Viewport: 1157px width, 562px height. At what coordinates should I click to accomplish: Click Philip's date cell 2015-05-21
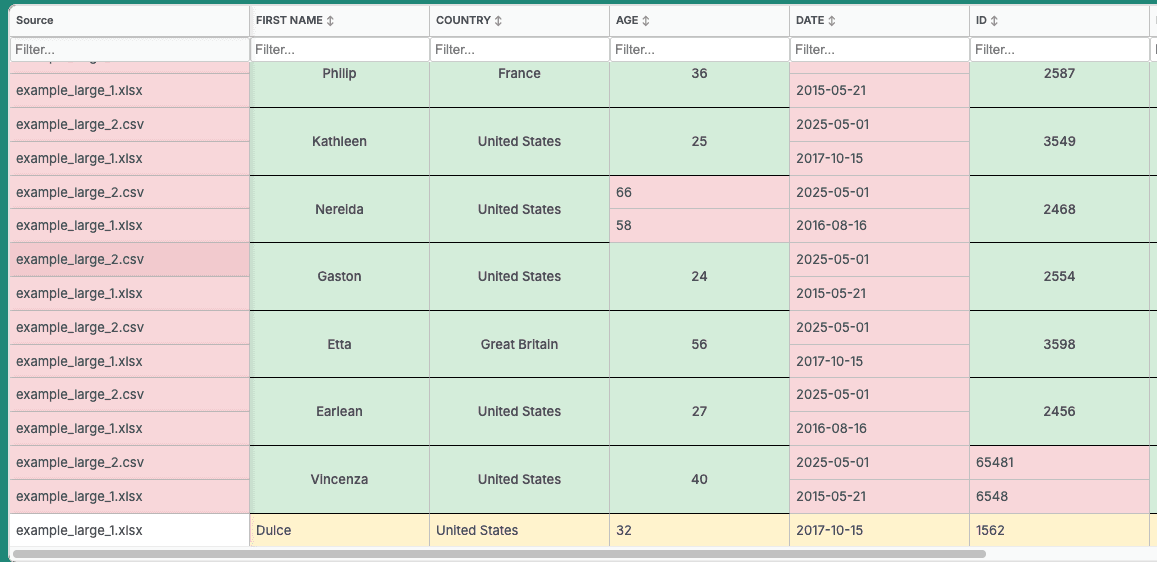click(x=879, y=90)
